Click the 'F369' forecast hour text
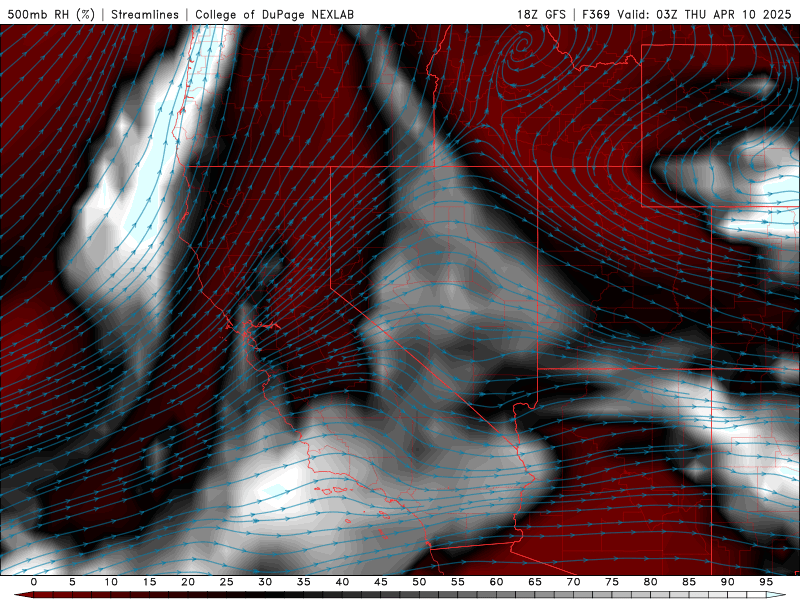 pyautogui.click(x=596, y=14)
